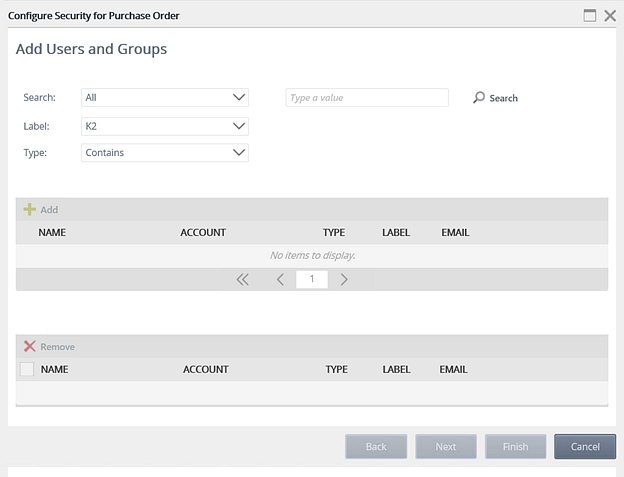Toggle select-all checkbox in lower grid

(x=27, y=369)
